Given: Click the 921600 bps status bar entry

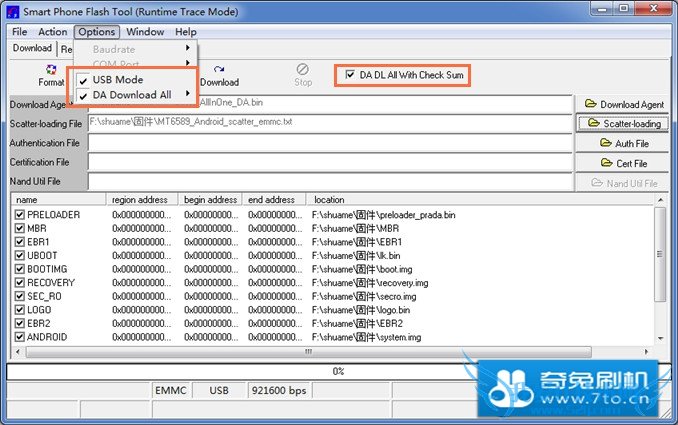Looking at the screenshot, I should (279, 390).
